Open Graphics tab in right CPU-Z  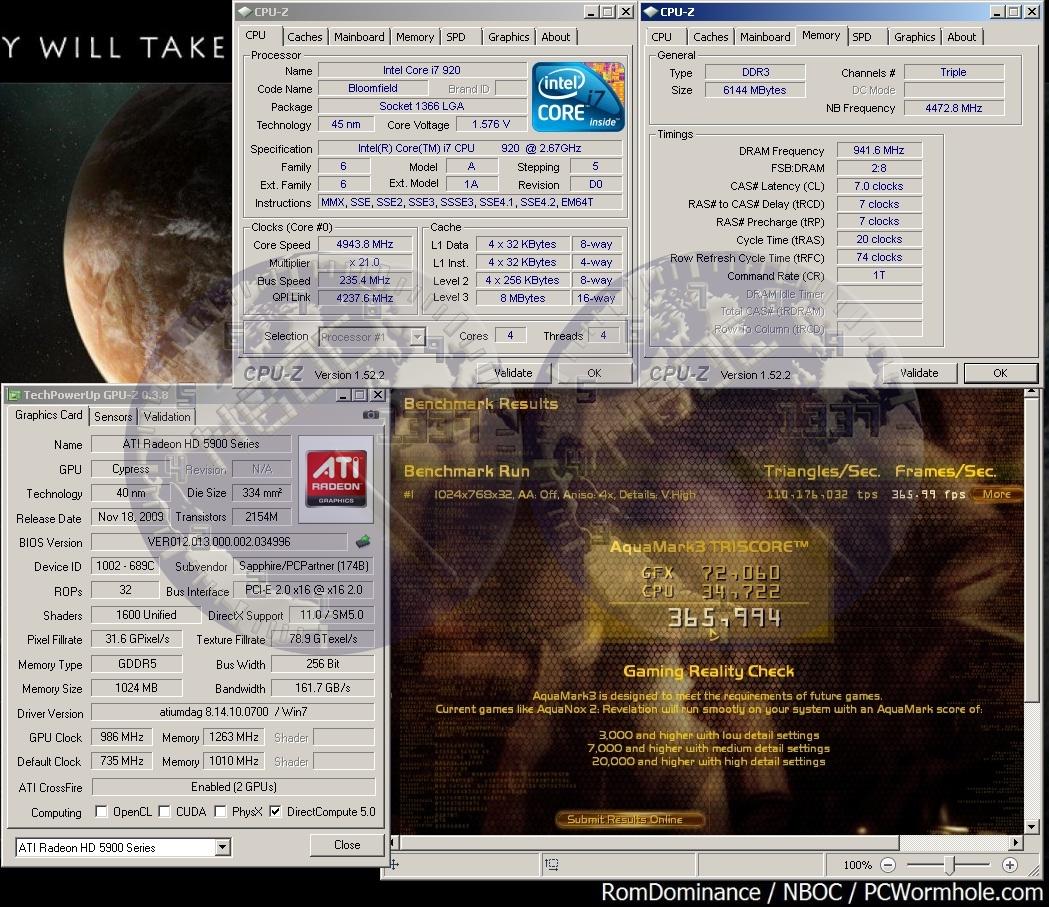coord(915,37)
